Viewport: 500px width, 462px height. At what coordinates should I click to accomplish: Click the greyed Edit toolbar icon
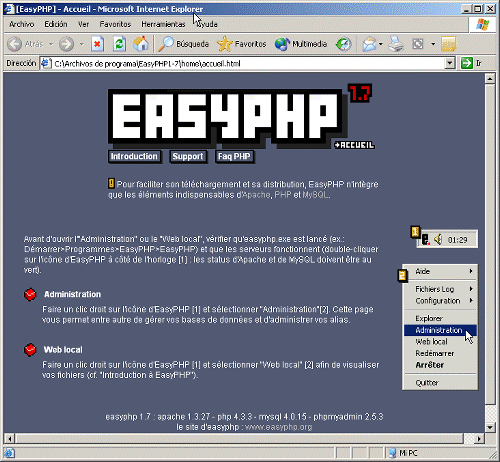point(418,44)
